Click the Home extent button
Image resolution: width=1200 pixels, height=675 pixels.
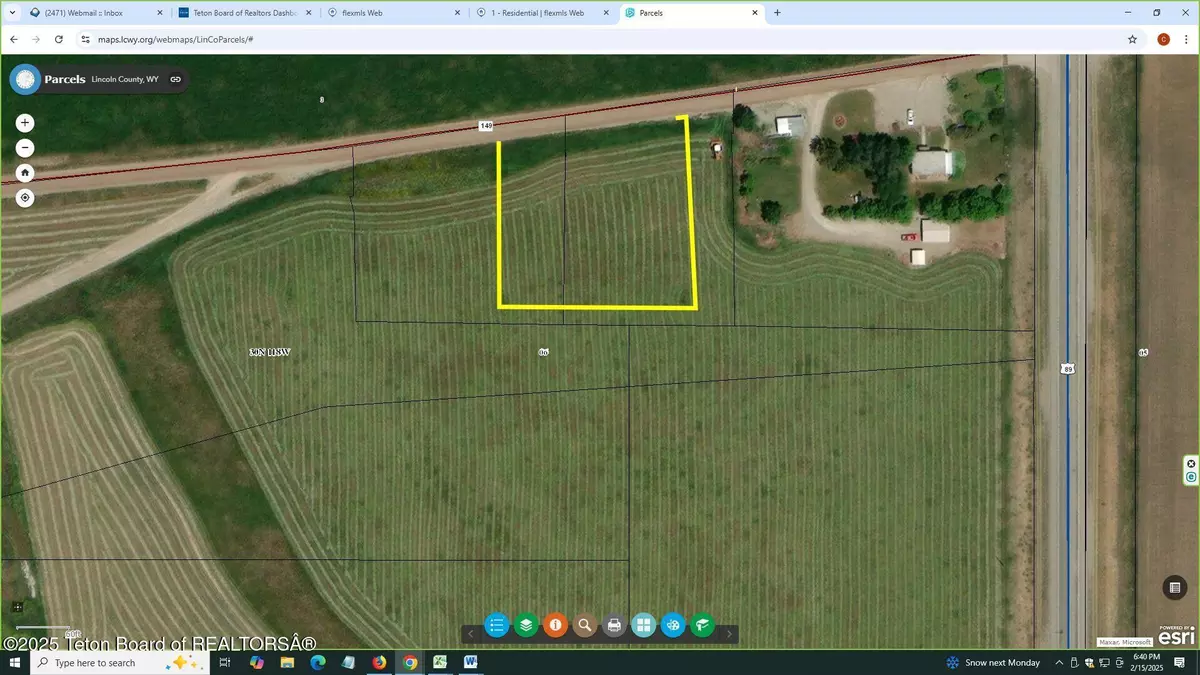24,172
